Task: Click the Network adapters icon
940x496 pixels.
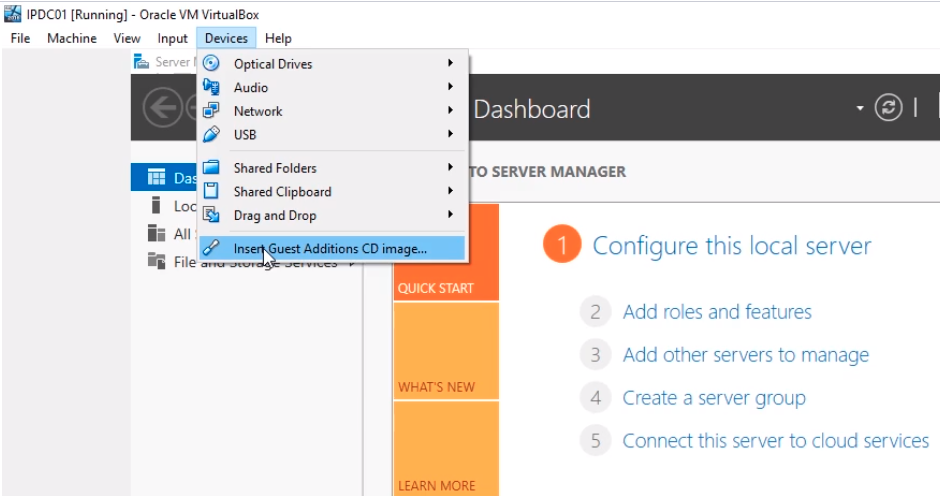Action: [211, 110]
